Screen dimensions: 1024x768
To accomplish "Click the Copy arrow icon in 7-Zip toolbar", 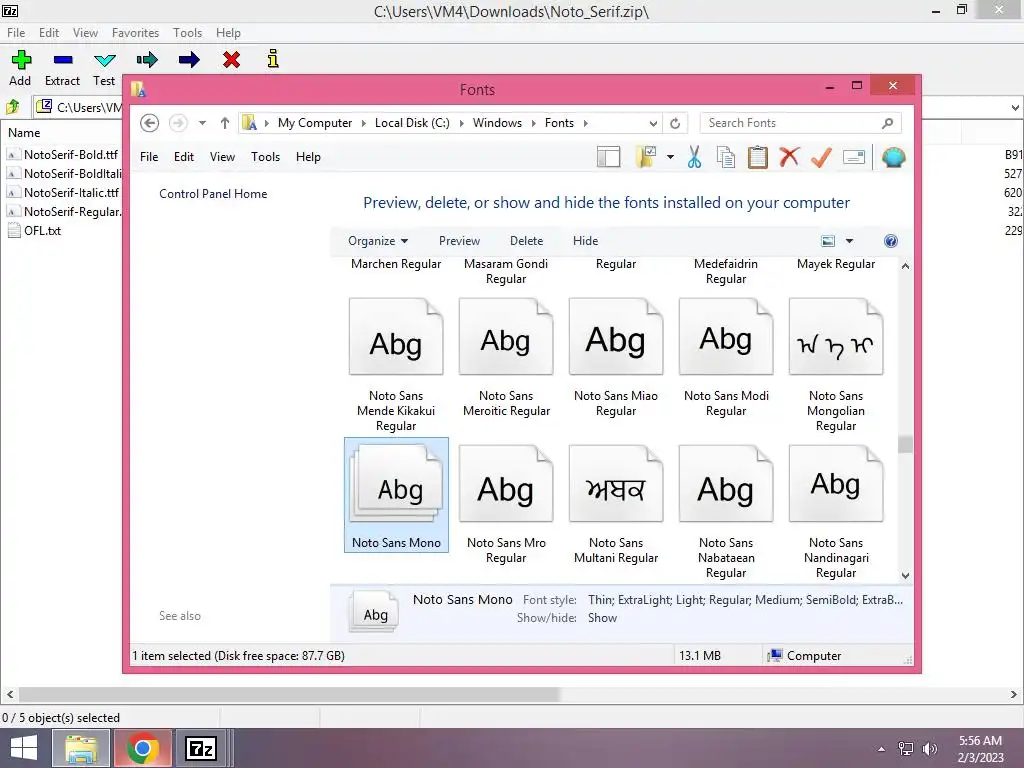I will [x=147, y=60].
